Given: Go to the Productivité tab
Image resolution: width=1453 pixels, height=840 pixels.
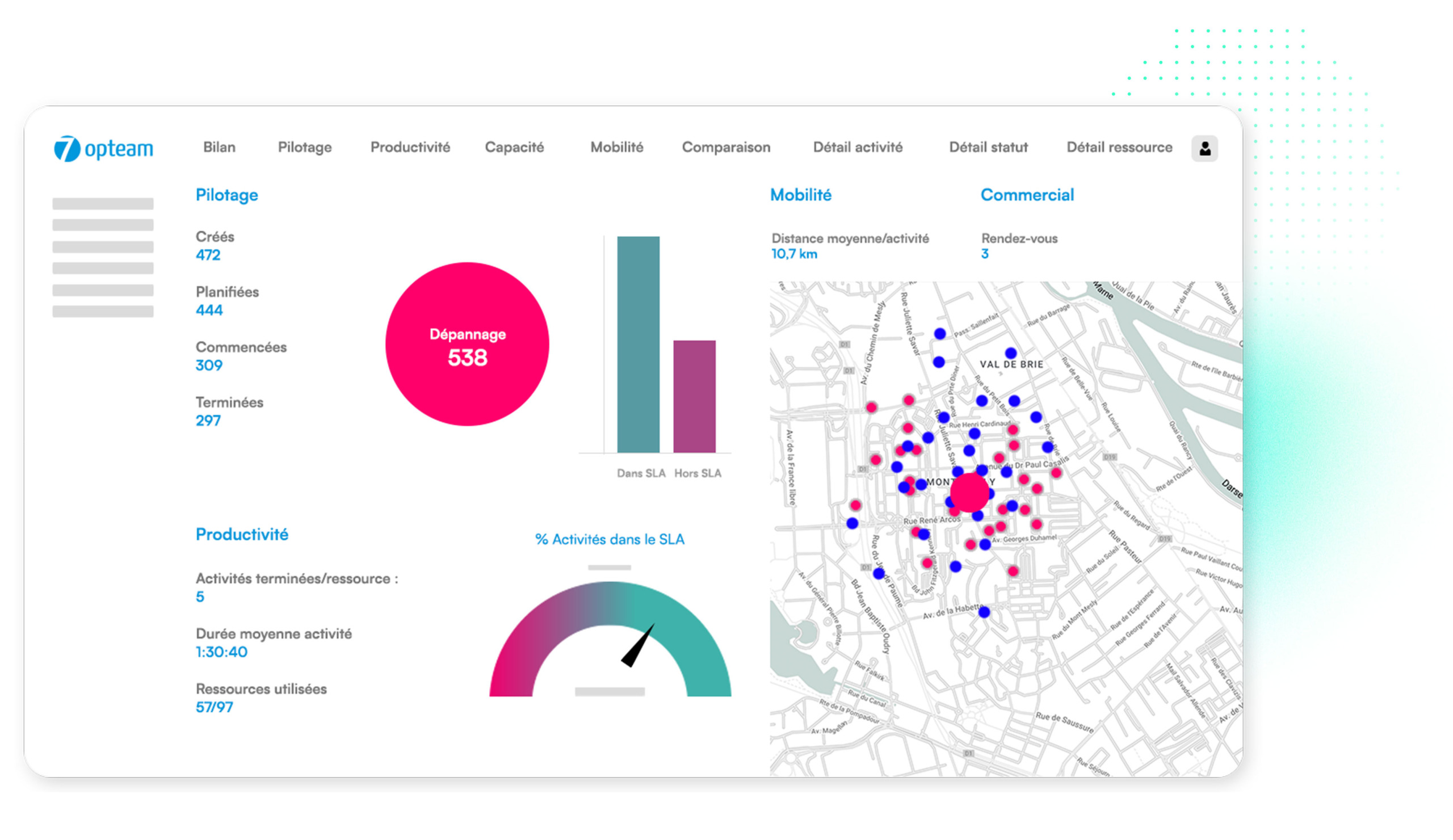Looking at the screenshot, I should 410,148.
